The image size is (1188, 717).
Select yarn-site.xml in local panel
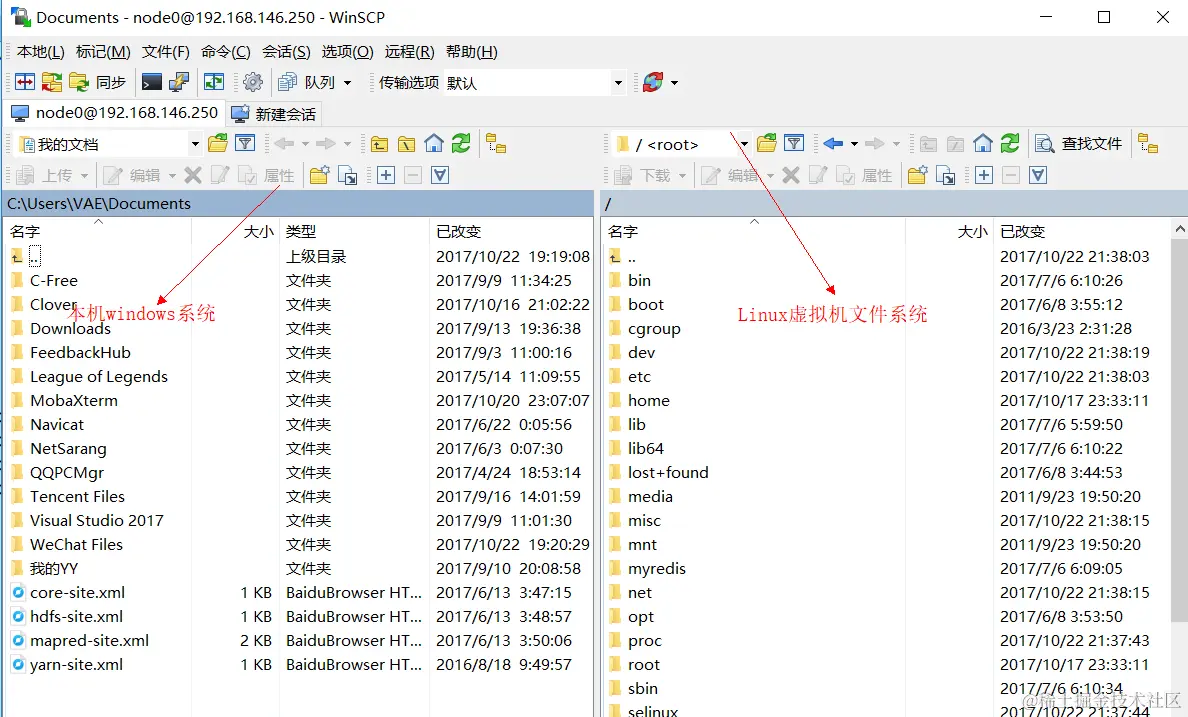click(x=77, y=664)
